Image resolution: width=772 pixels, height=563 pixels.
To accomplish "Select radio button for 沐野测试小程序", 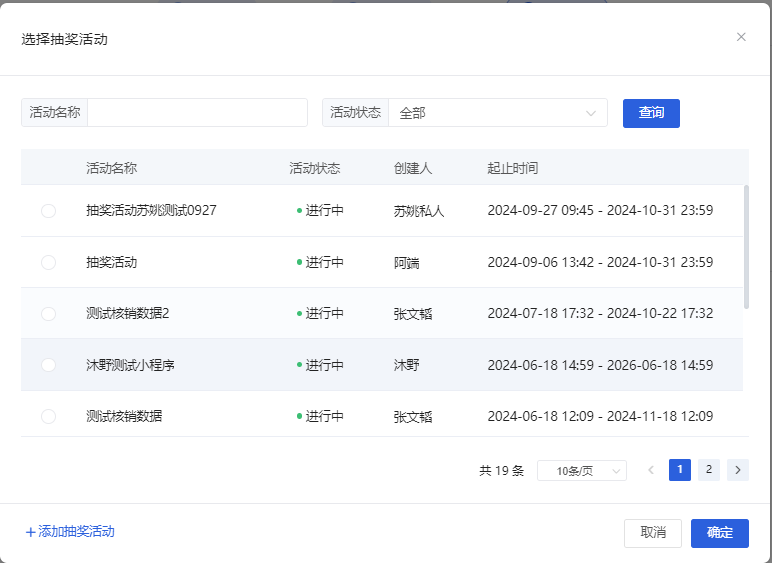I will coord(48,365).
